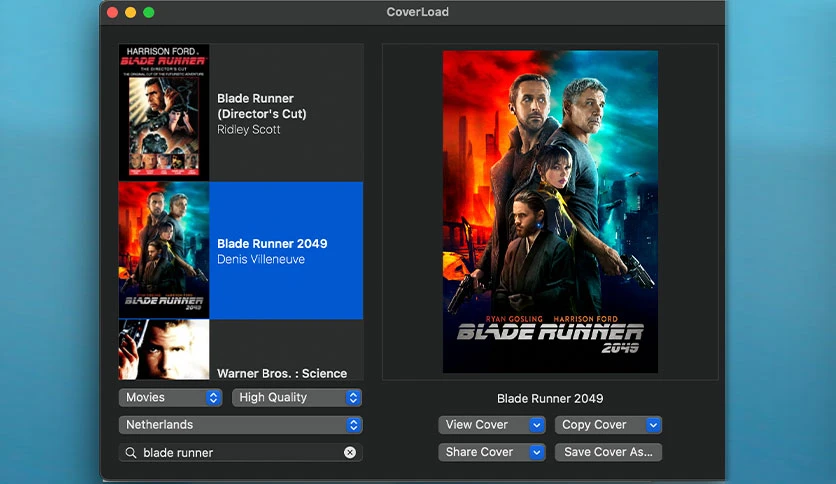Click the Blade Runner 2049 caption below preview
Image resolution: width=836 pixels, height=484 pixels.
pos(550,399)
